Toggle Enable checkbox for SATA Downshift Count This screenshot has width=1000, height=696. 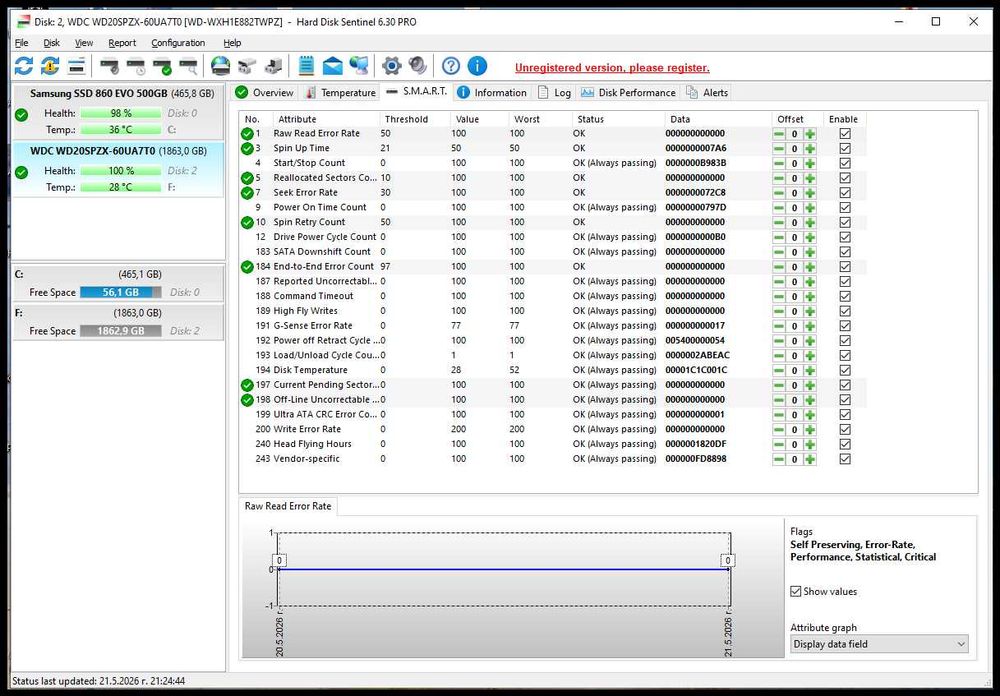point(845,251)
